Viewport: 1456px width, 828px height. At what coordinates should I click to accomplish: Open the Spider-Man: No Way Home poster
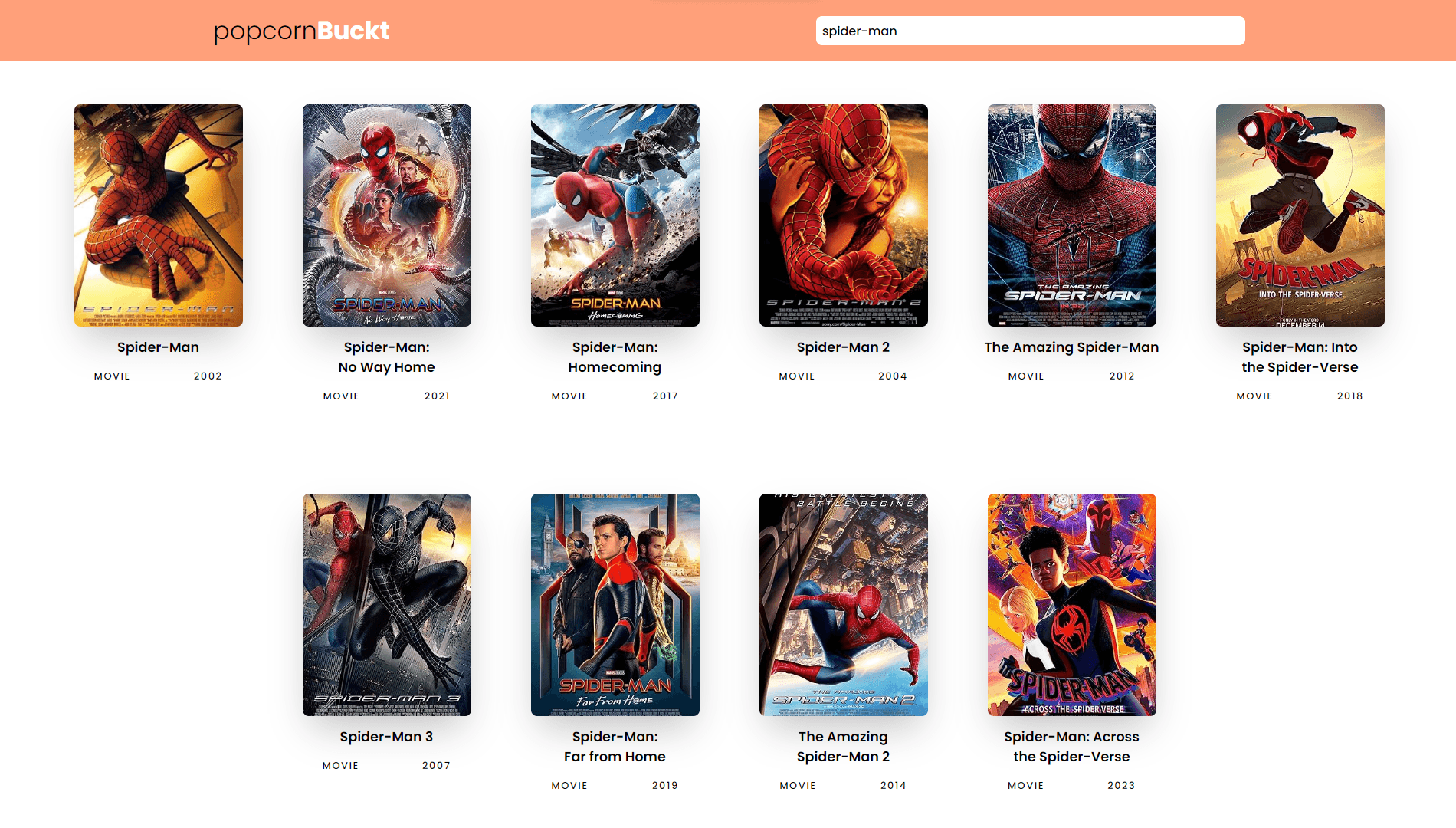click(x=387, y=215)
